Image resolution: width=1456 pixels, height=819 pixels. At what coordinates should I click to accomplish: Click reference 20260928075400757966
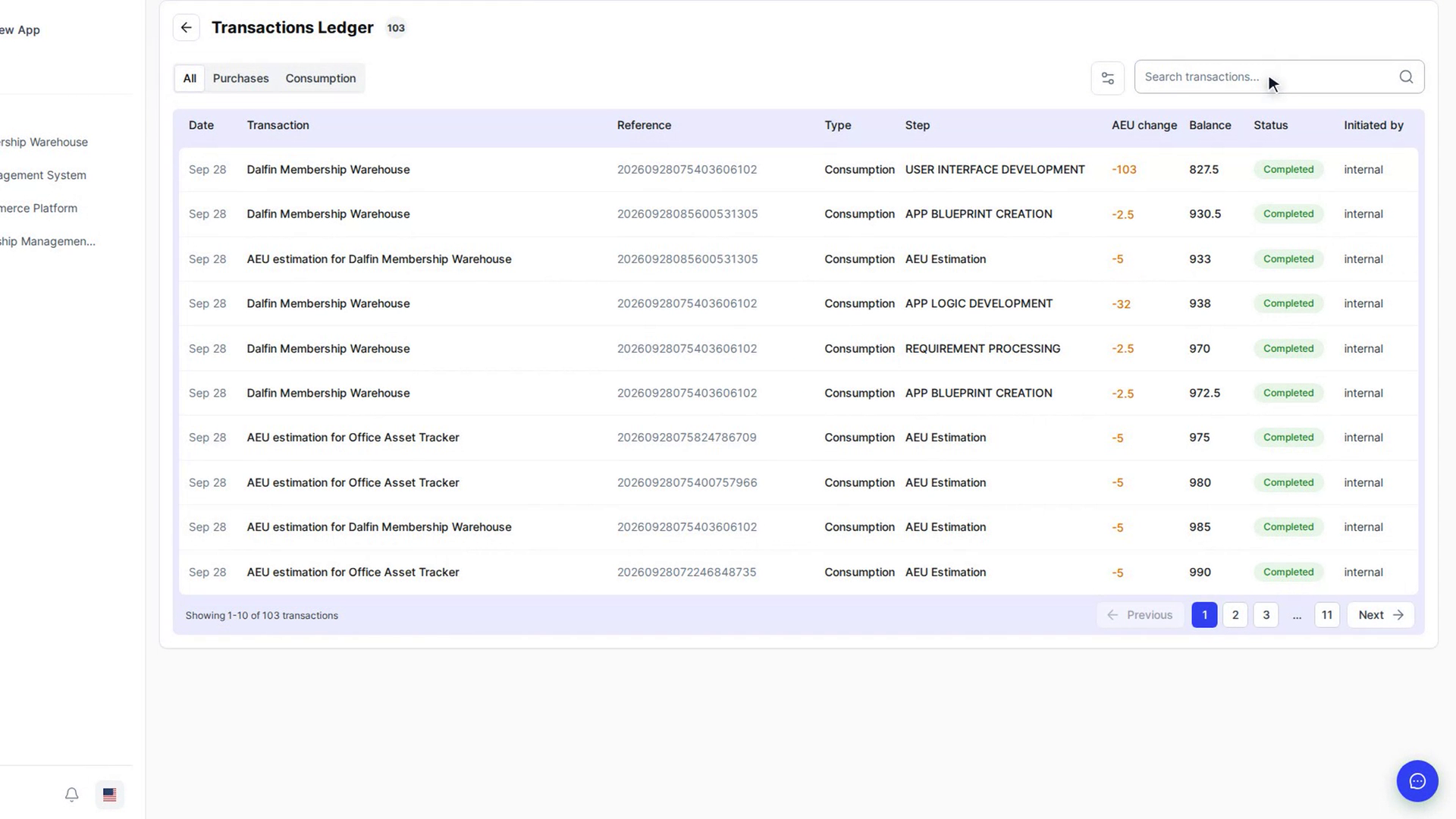(x=686, y=482)
